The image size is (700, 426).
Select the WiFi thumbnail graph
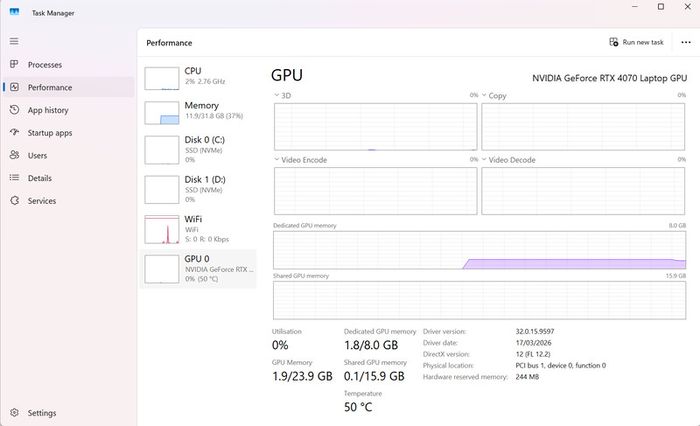tap(162, 230)
